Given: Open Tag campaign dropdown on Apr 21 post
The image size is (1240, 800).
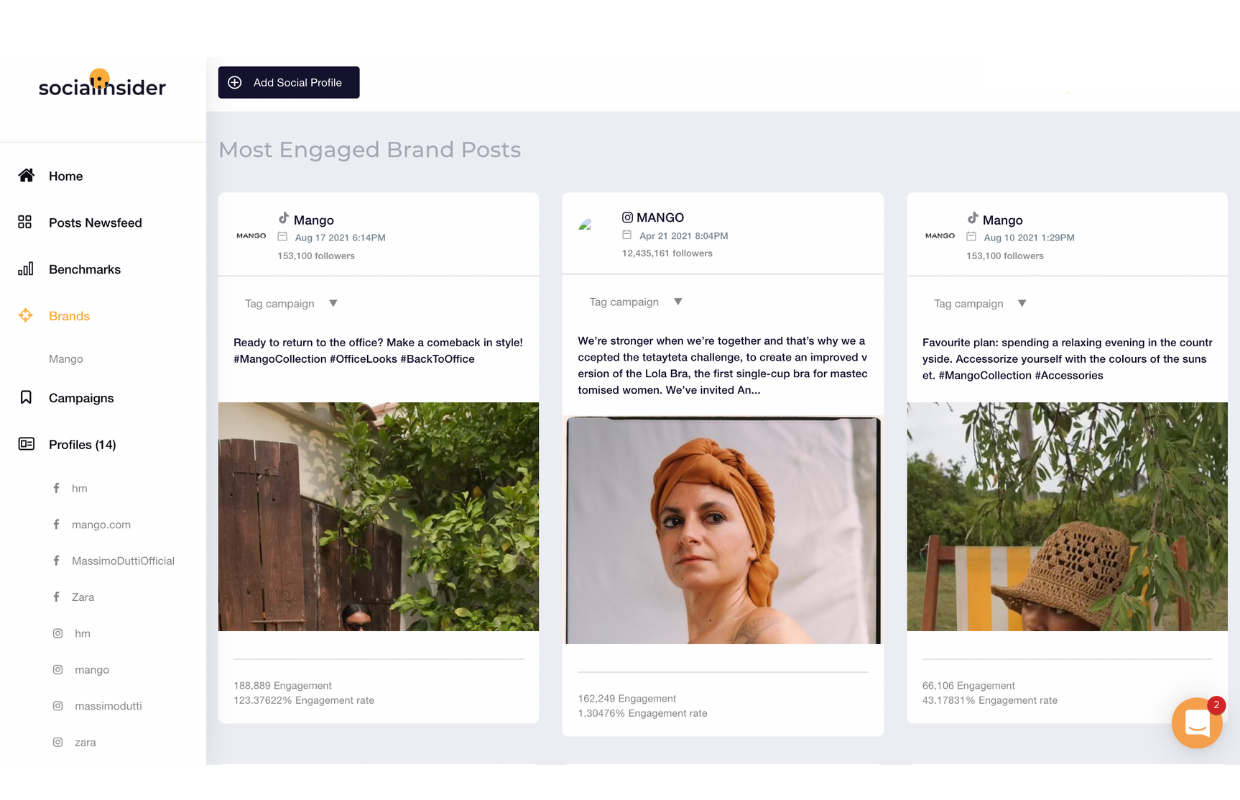Looking at the screenshot, I should [636, 301].
